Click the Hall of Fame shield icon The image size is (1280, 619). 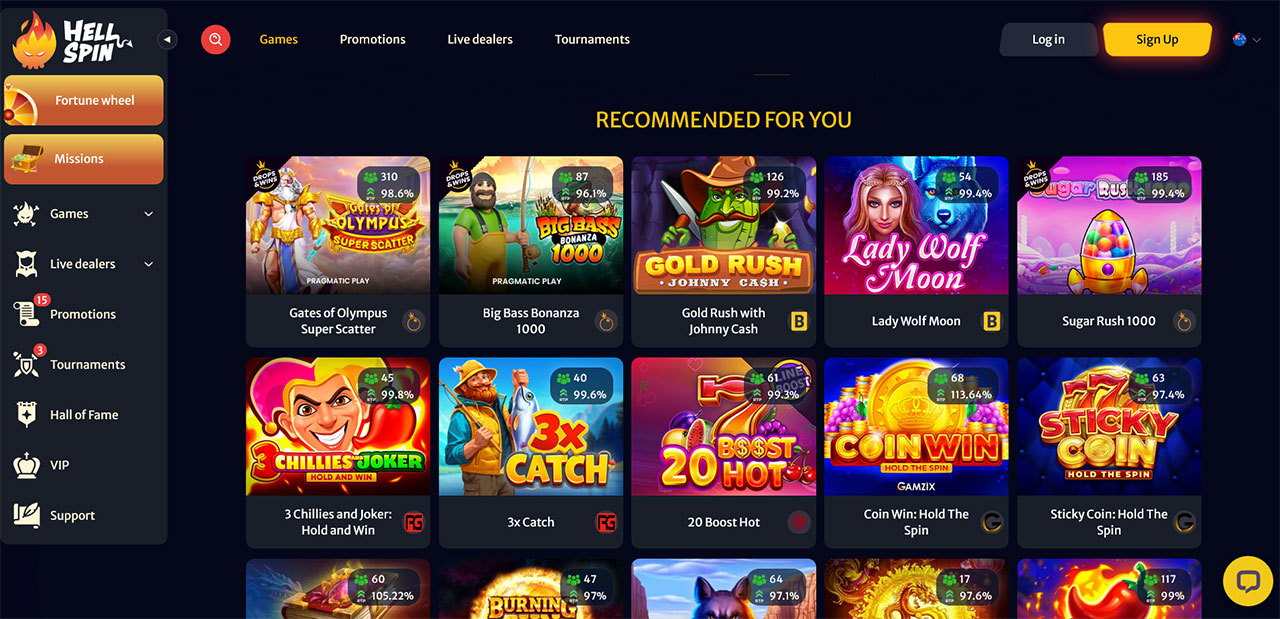tap(26, 415)
